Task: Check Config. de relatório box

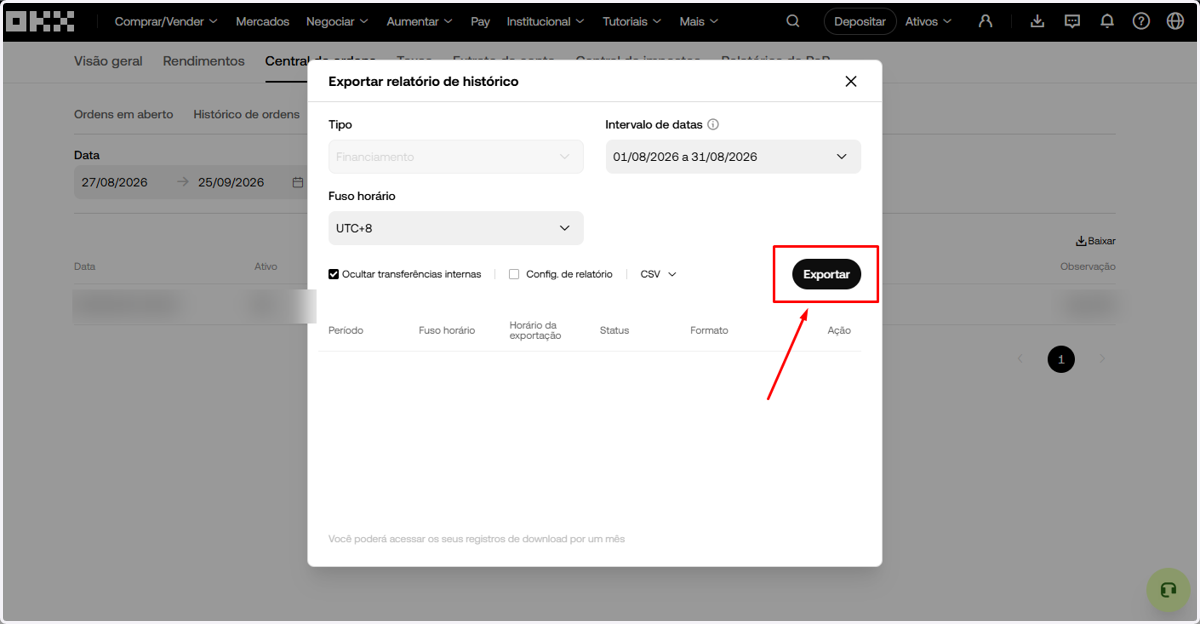Action: [x=514, y=274]
